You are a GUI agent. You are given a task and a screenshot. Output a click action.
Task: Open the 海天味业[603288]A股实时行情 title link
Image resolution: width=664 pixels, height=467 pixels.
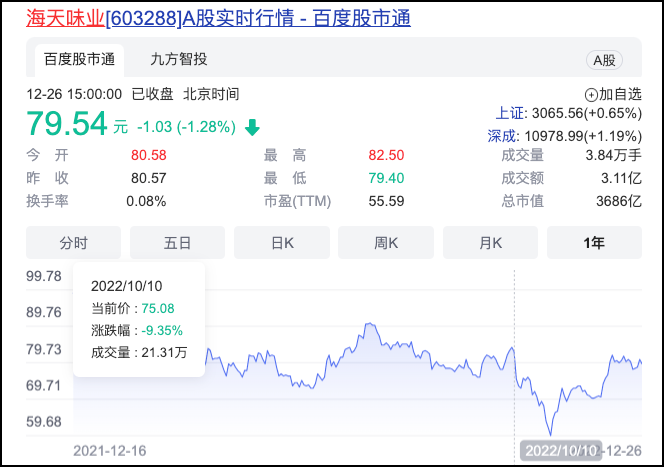(218, 18)
